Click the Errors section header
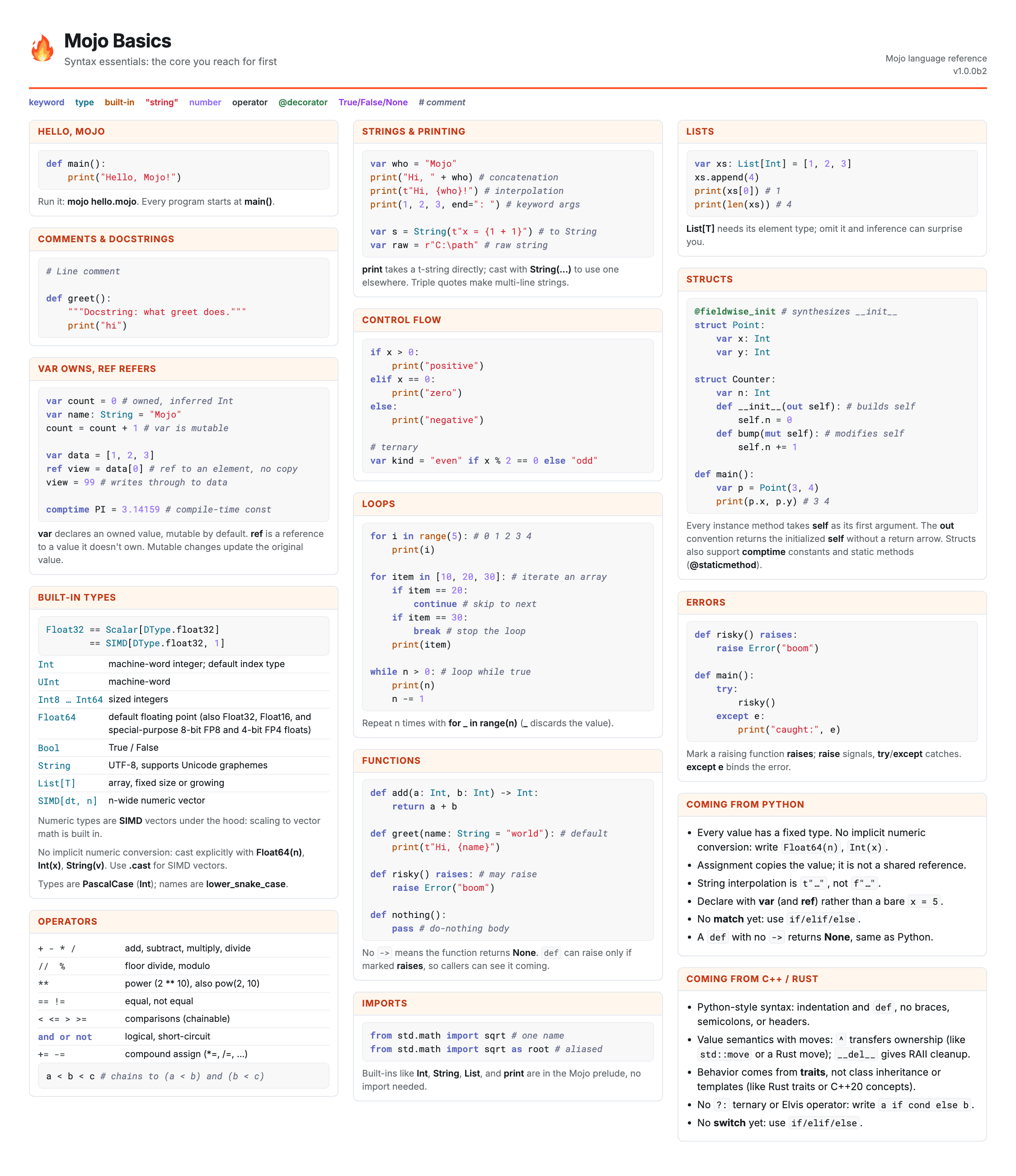 pyautogui.click(x=832, y=603)
